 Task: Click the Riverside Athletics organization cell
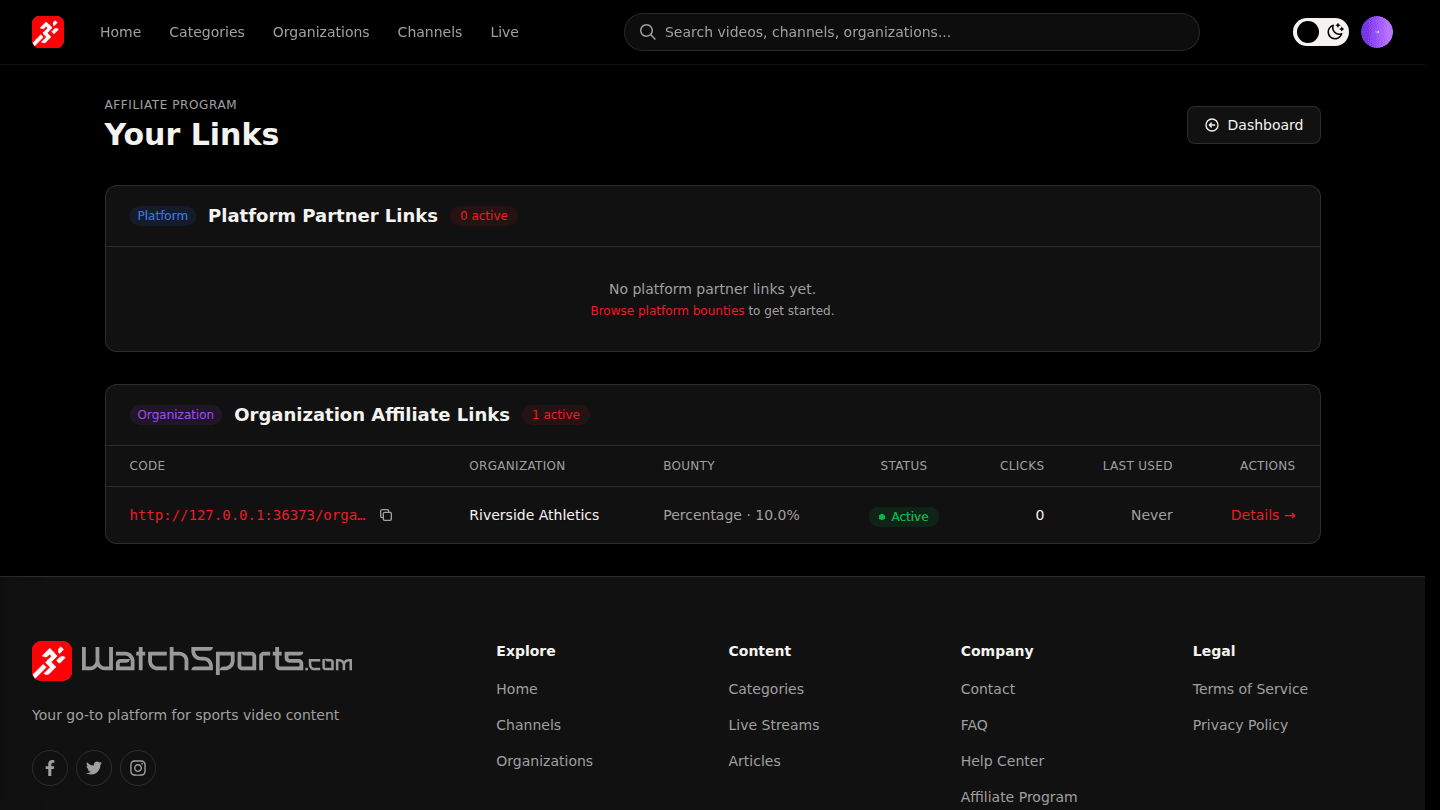pos(534,515)
